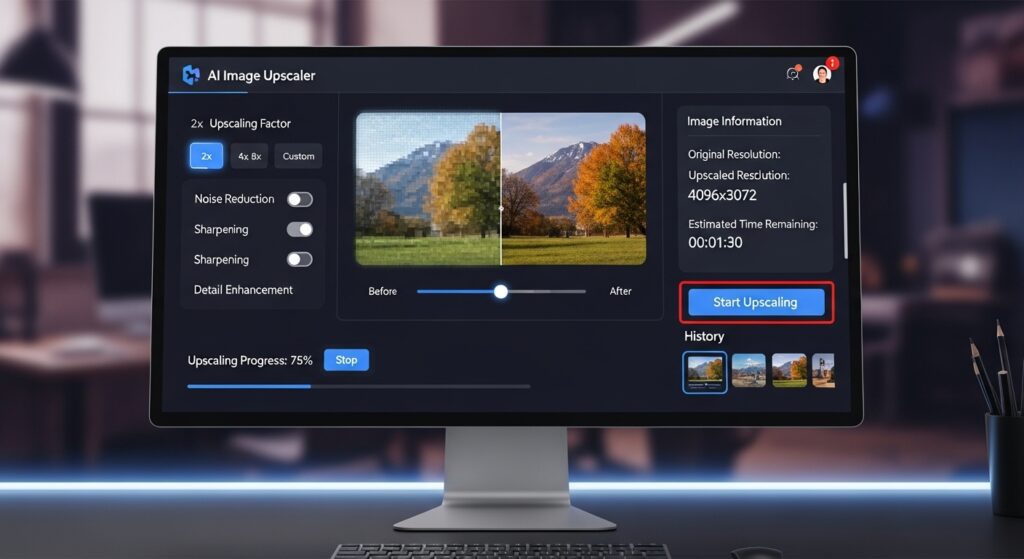Enable the Sharpening switch above Detail Enhancement
Image resolution: width=1024 pixels, height=559 pixels.
pyautogui.click(x=300, y=259)
